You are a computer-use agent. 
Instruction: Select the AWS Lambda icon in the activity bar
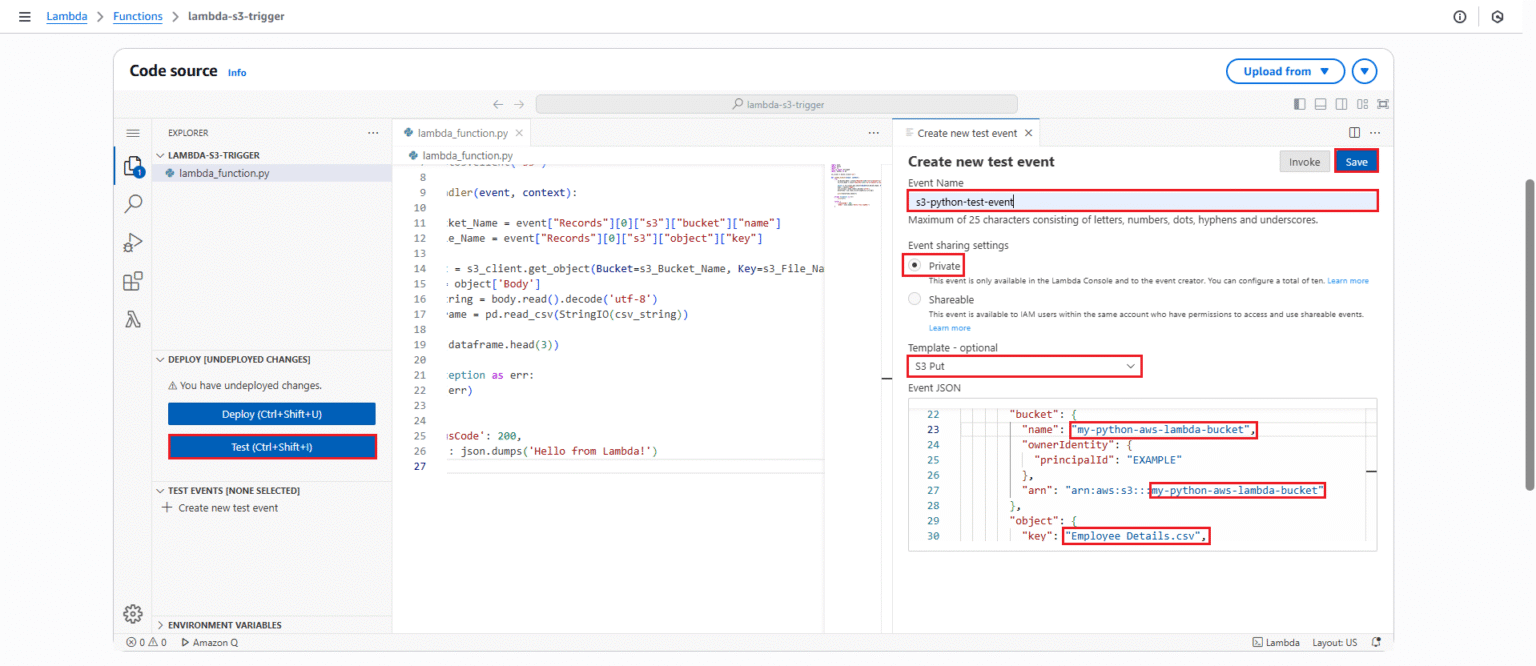tap(133, 319)
